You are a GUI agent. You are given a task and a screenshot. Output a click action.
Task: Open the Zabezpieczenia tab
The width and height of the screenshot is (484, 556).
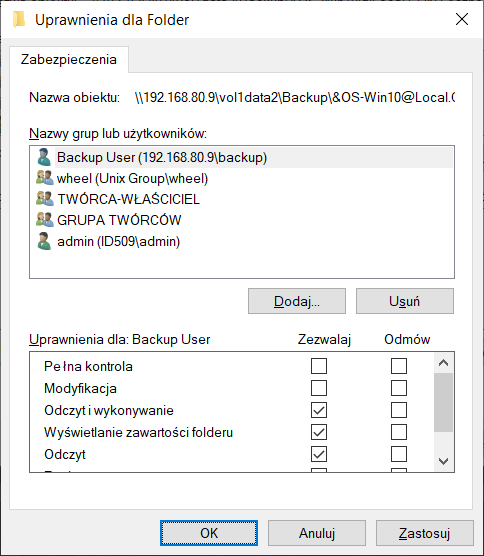coord(69,60)
